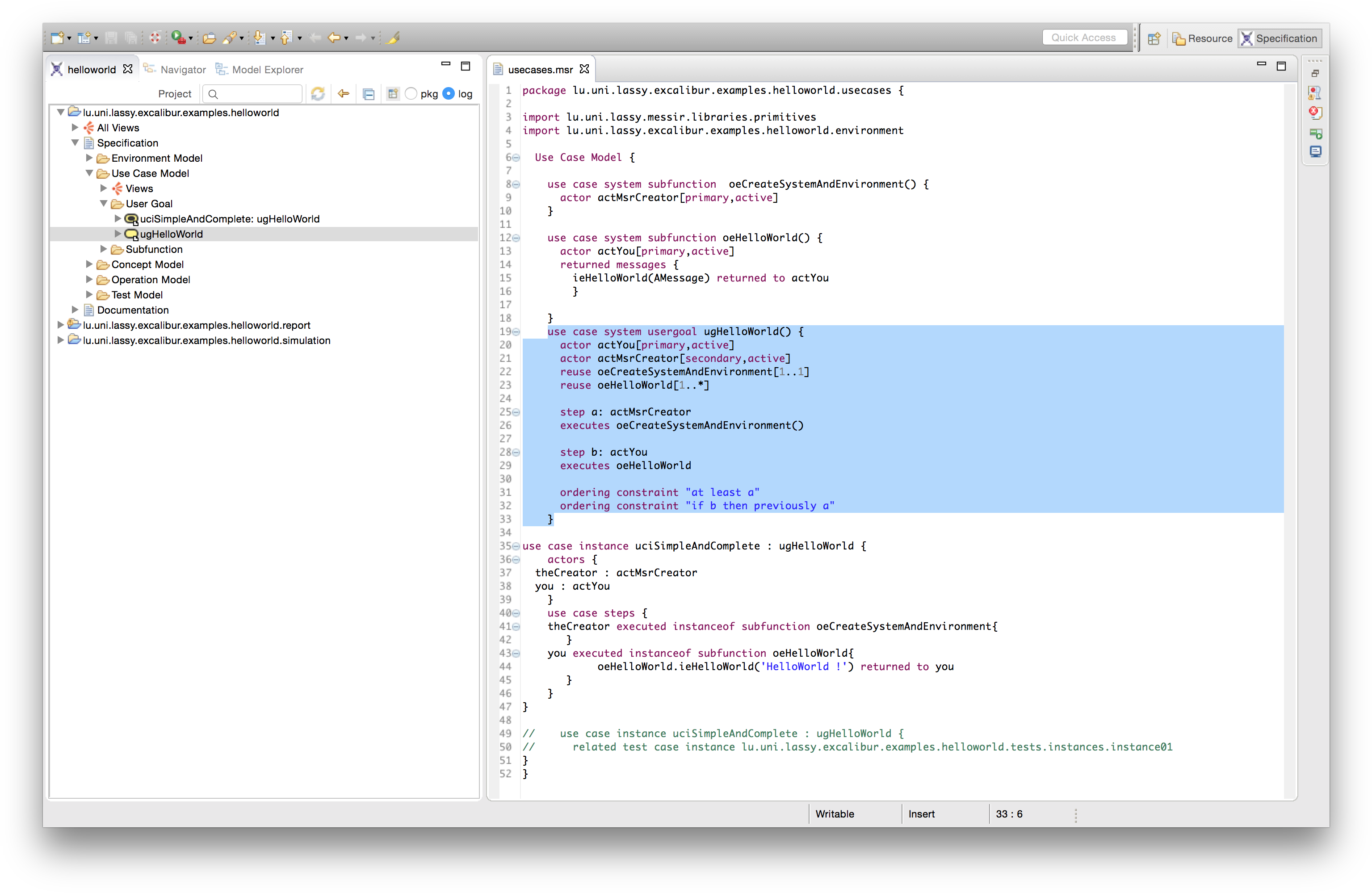The width and height of the screenshot is (1372, 893).
Task: Click the Collapse All icon in project view
Action: [x=369, y=93]
